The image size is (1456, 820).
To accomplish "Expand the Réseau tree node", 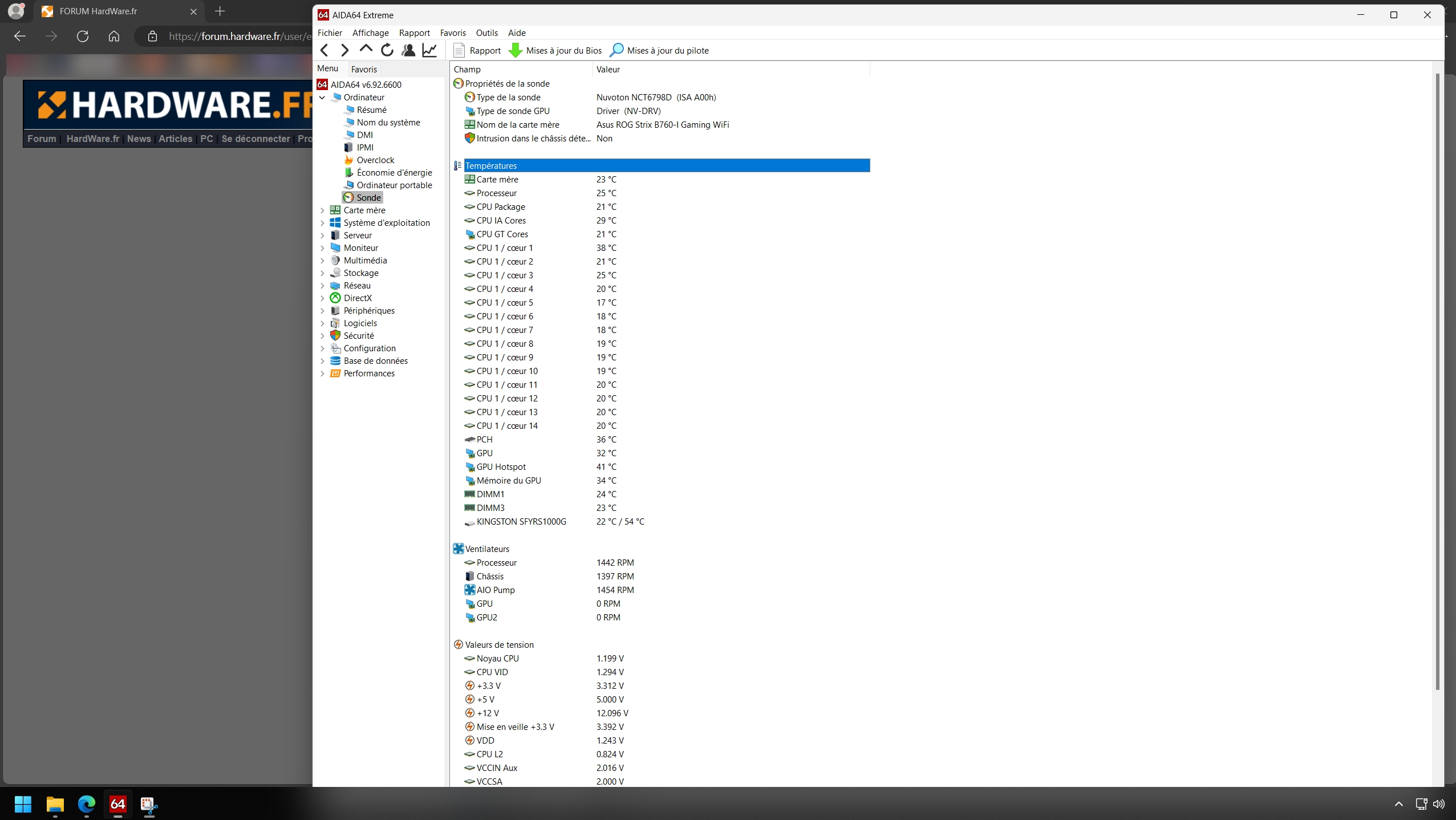I will click(x=322, y=286).
